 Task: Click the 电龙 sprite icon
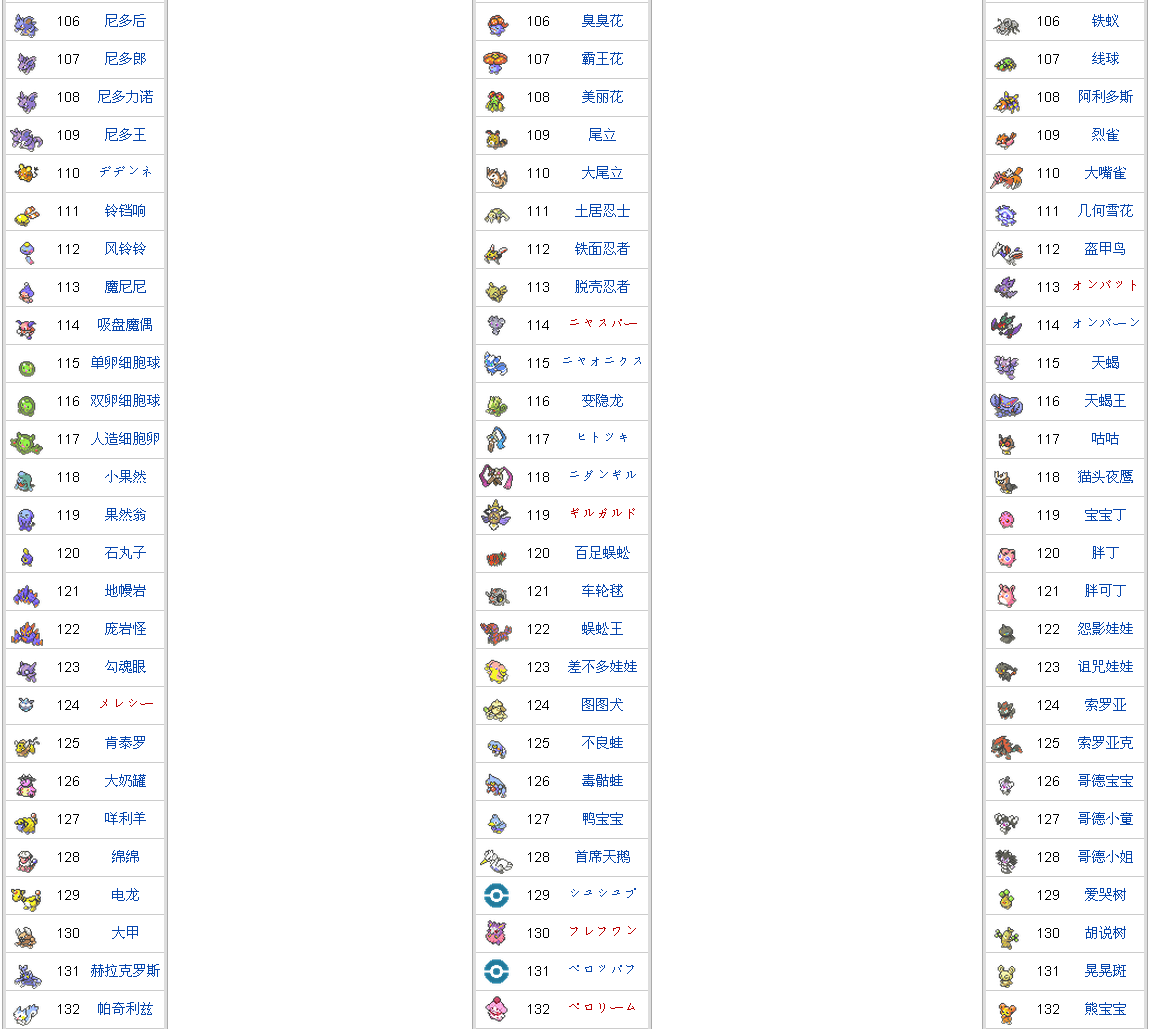tap(26, 896)
